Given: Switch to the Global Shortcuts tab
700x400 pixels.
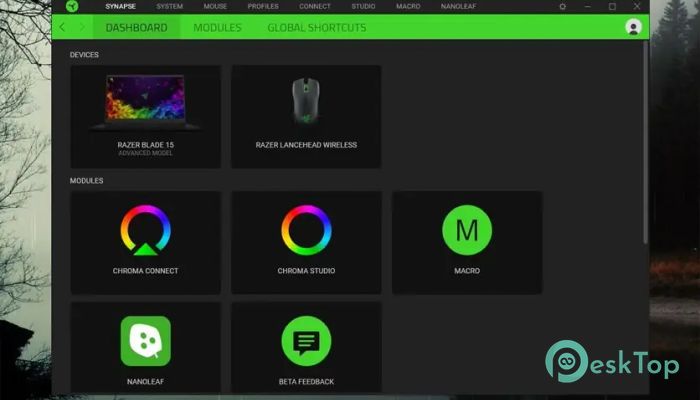Looking at the screenshot, I should point(317,27).
